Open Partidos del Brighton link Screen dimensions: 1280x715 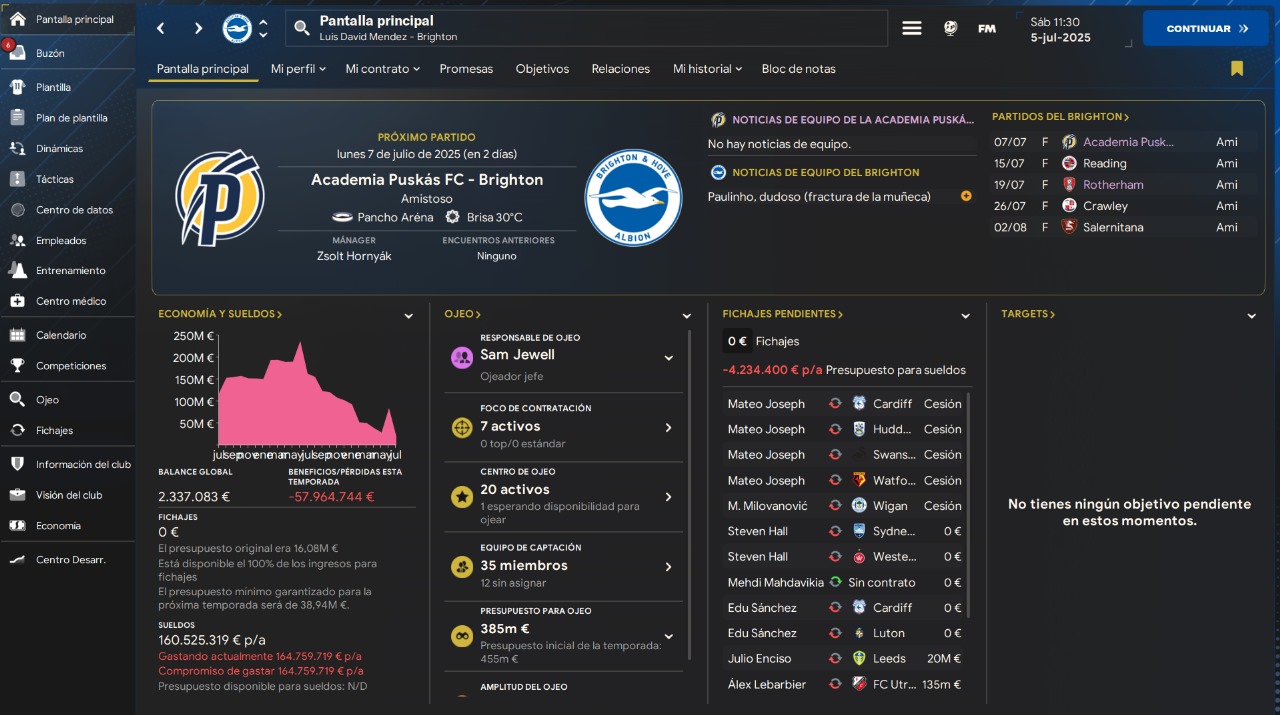1060,117
